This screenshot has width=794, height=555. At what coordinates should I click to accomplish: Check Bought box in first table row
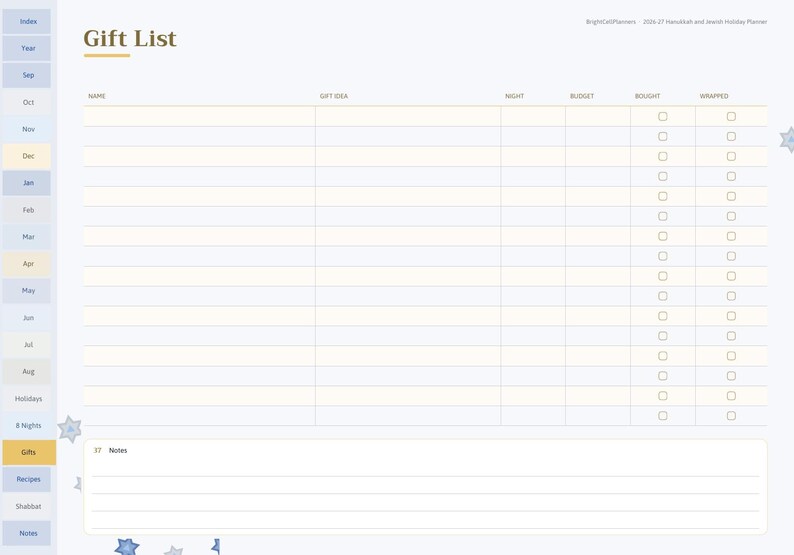pyautogui.click(x=662, y=116)
